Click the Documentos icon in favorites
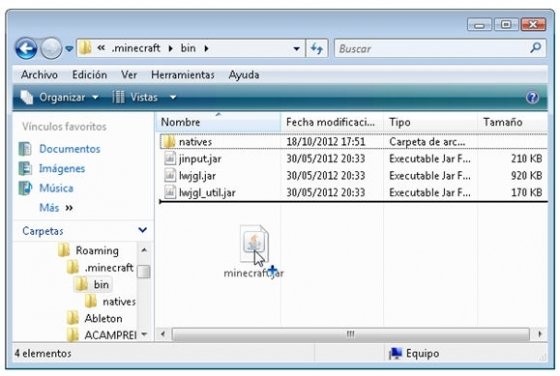Viewport: 560px width, 376px height. (25, 149)
